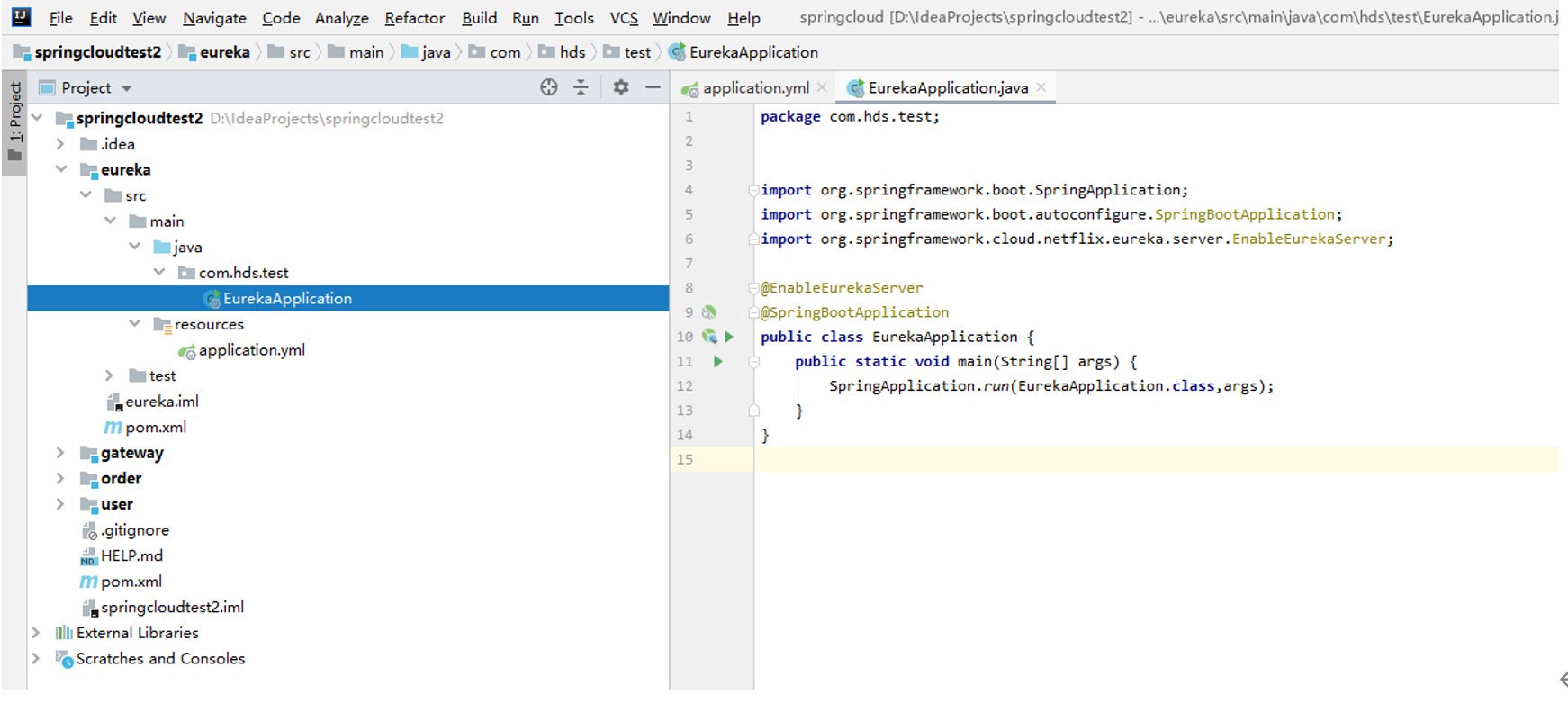Screen dimensions: 1568x704
Task: Click the HELP.md markdown icon
Action: pyautogui.click(x=88, y=556)
